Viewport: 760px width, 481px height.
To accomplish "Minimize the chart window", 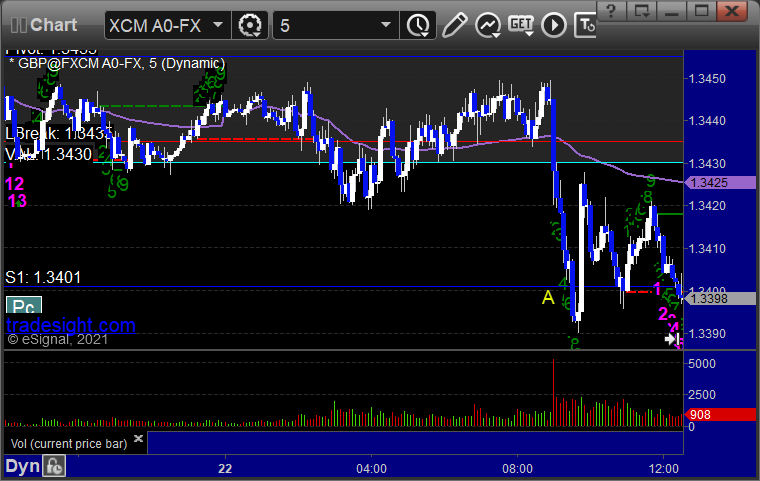I will point(671,11).
